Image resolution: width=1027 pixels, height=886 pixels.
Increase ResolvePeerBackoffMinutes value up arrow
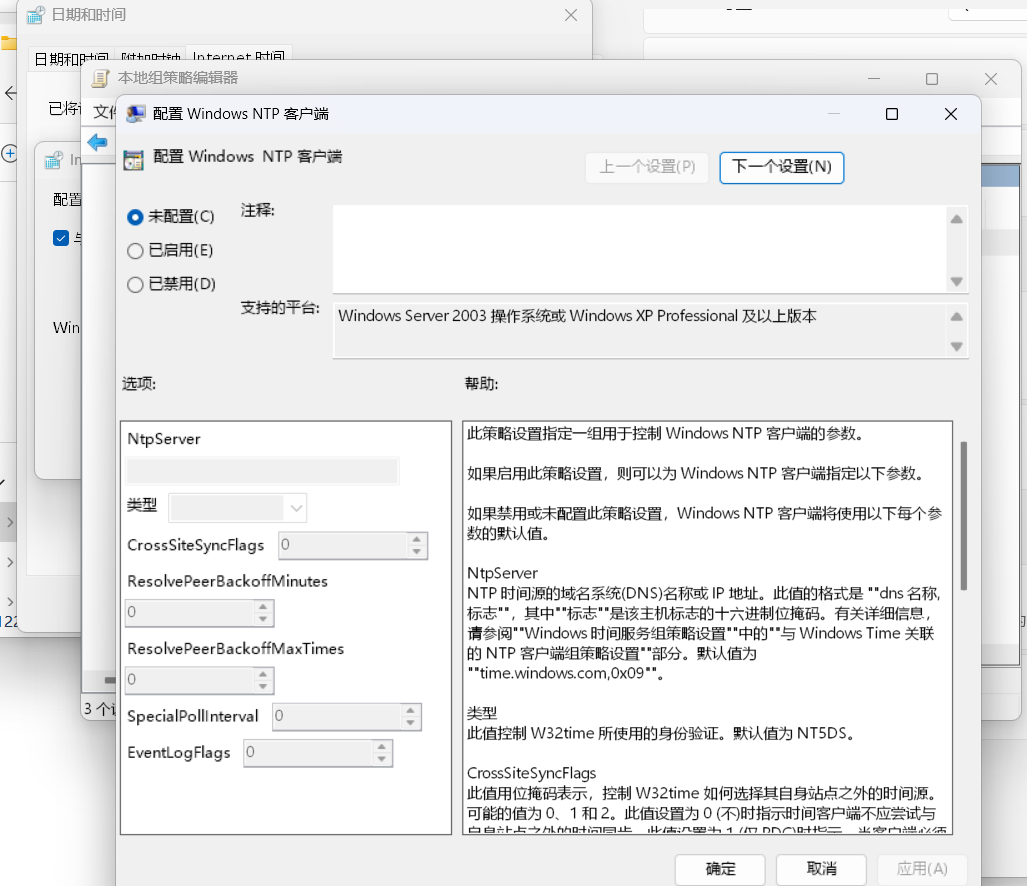point(263,606)
